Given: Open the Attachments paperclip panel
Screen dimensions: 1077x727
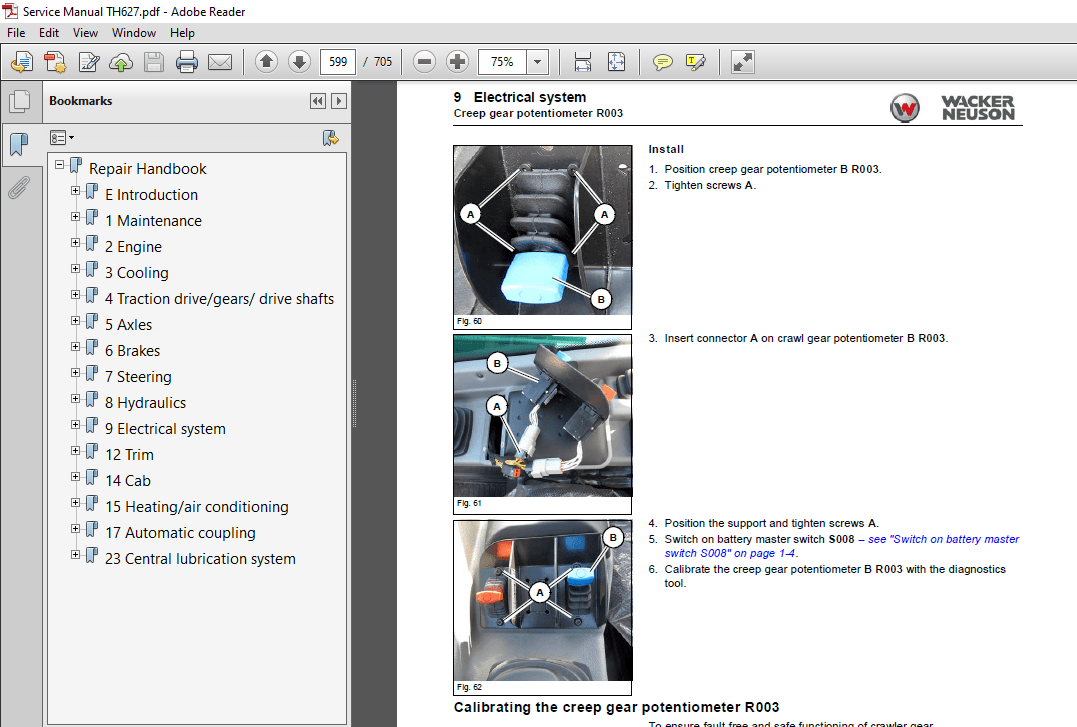Looking at the screenshot, I should [x=20, y=187].
